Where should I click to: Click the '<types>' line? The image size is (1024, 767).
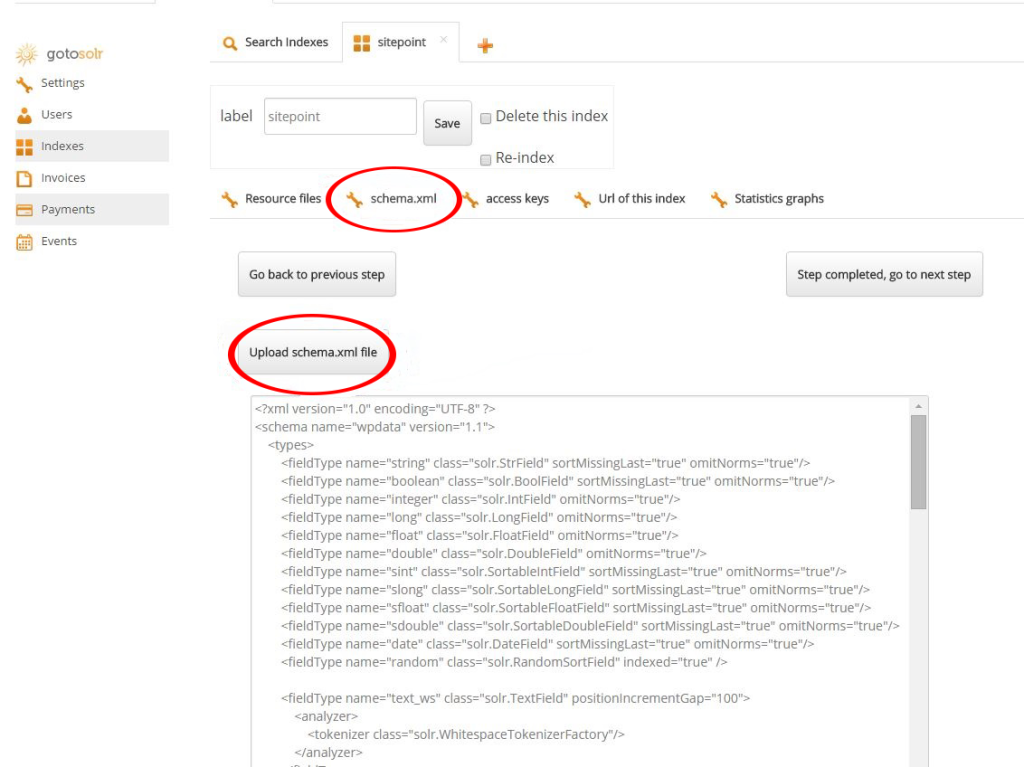pos(291,445)
